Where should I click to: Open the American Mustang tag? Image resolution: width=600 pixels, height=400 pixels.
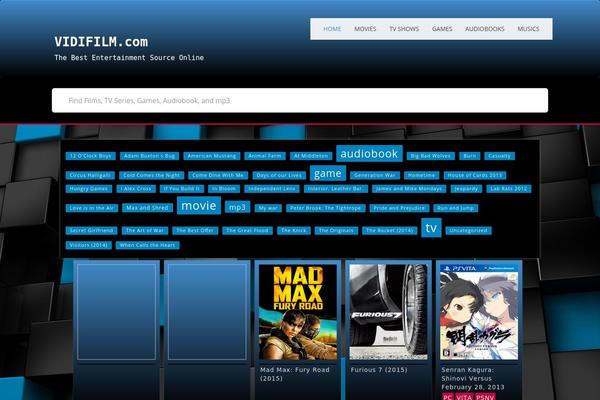[x=212, y=156]
